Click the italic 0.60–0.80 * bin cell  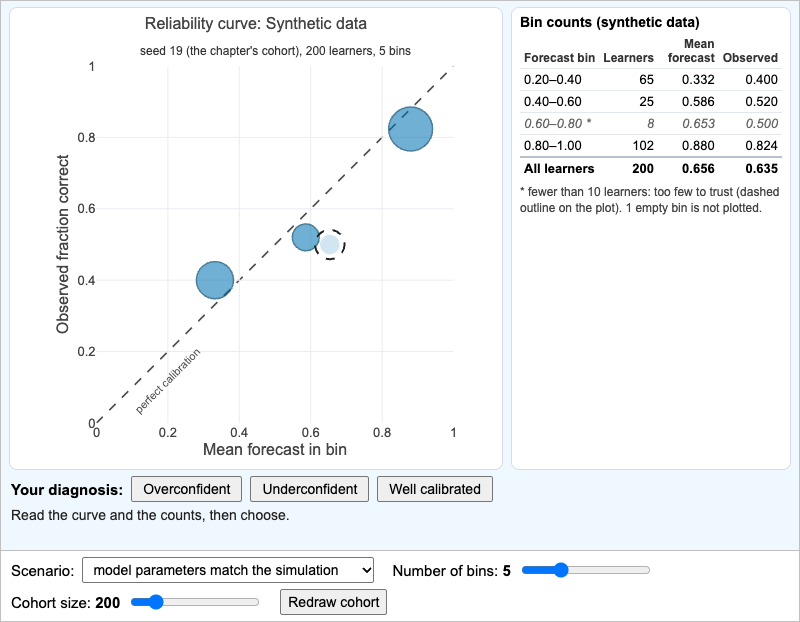click(558, 123)
